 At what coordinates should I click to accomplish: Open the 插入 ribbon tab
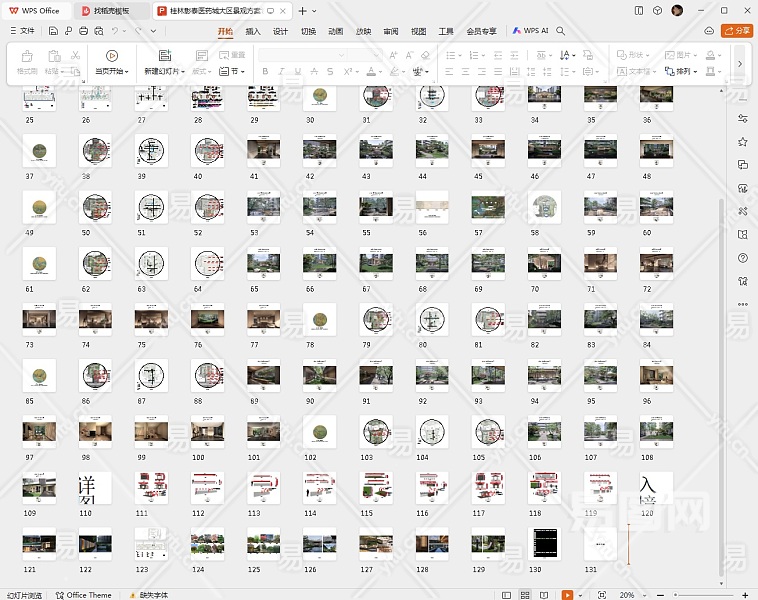point(253,31)
